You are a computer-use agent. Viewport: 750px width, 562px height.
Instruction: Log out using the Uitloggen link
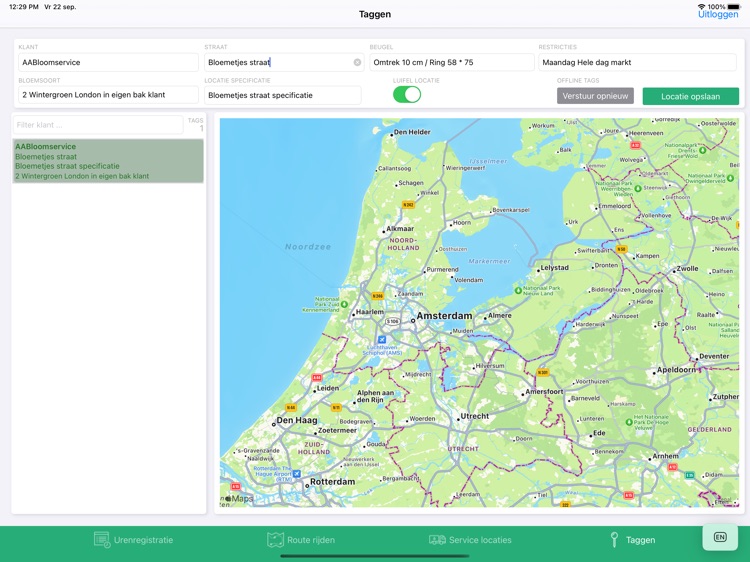[718, 14]
